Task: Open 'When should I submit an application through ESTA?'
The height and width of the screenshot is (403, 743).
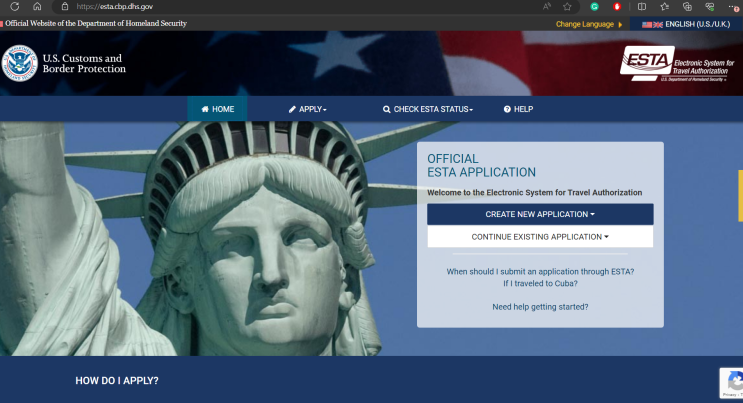Action: click(540, 272)
